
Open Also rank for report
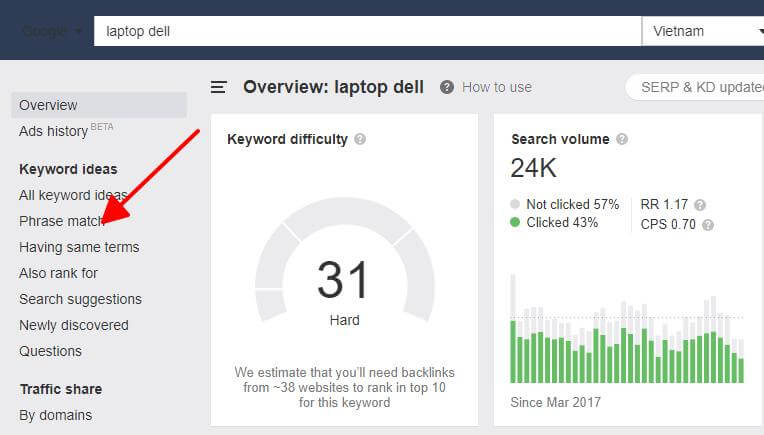pos(58,273)
